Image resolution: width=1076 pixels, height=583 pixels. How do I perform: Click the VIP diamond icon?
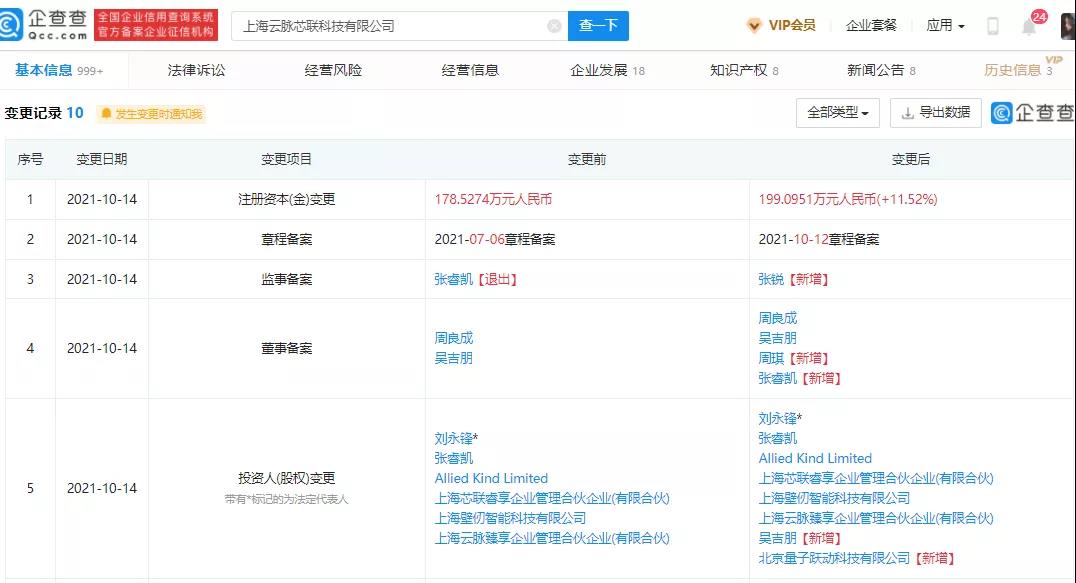753,26
